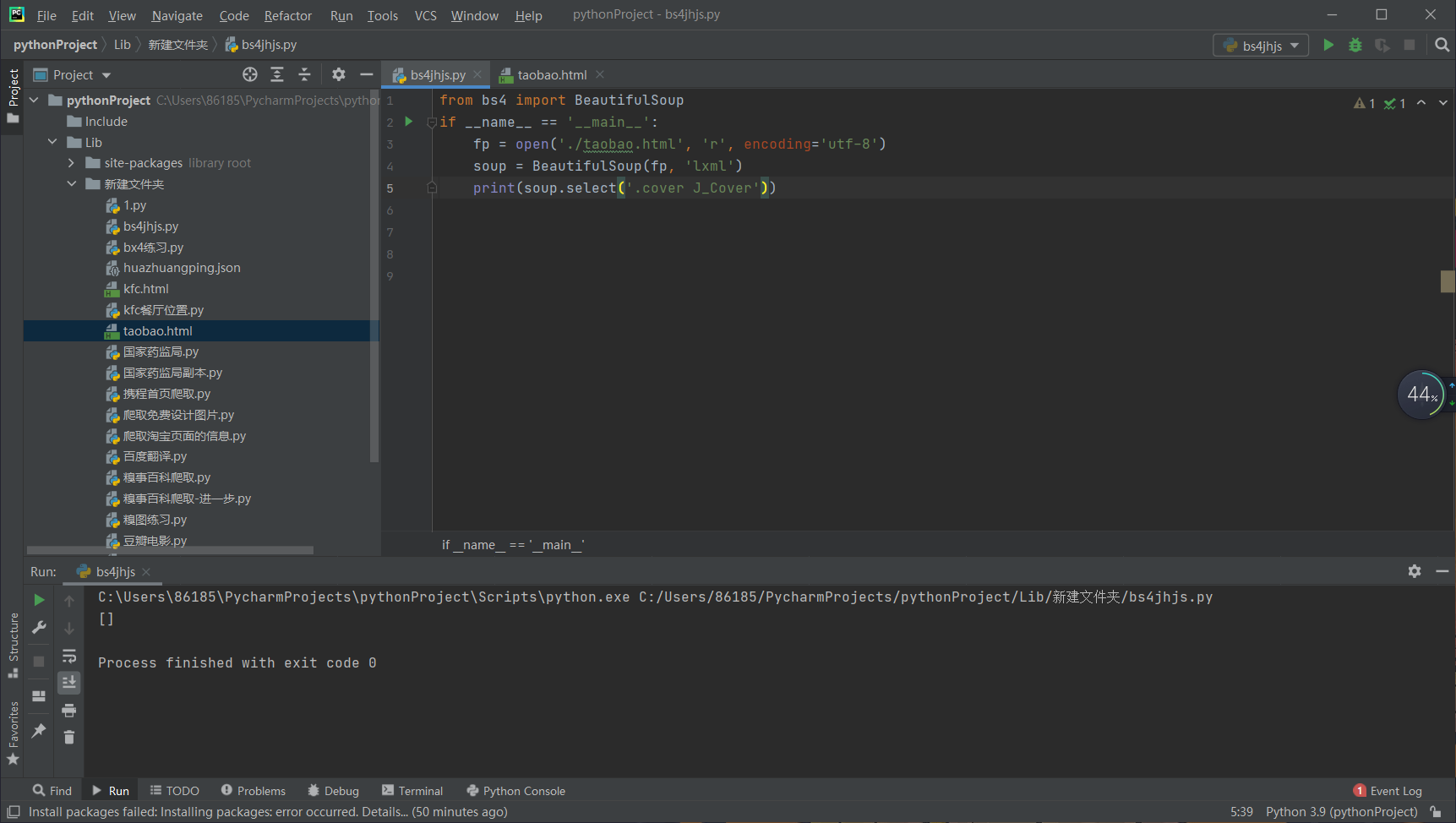Hide the Project tool window
This screenshot has height=823, width=1456.
pos(367,74)
